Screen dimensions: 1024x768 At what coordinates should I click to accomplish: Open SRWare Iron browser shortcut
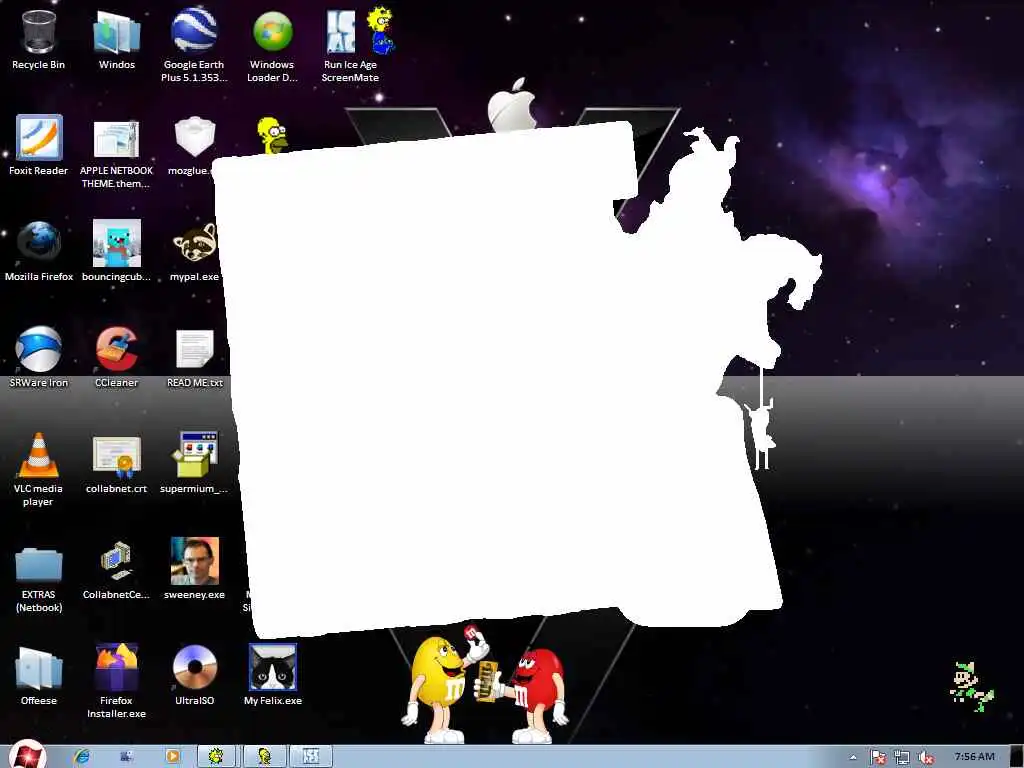point(39,358)
